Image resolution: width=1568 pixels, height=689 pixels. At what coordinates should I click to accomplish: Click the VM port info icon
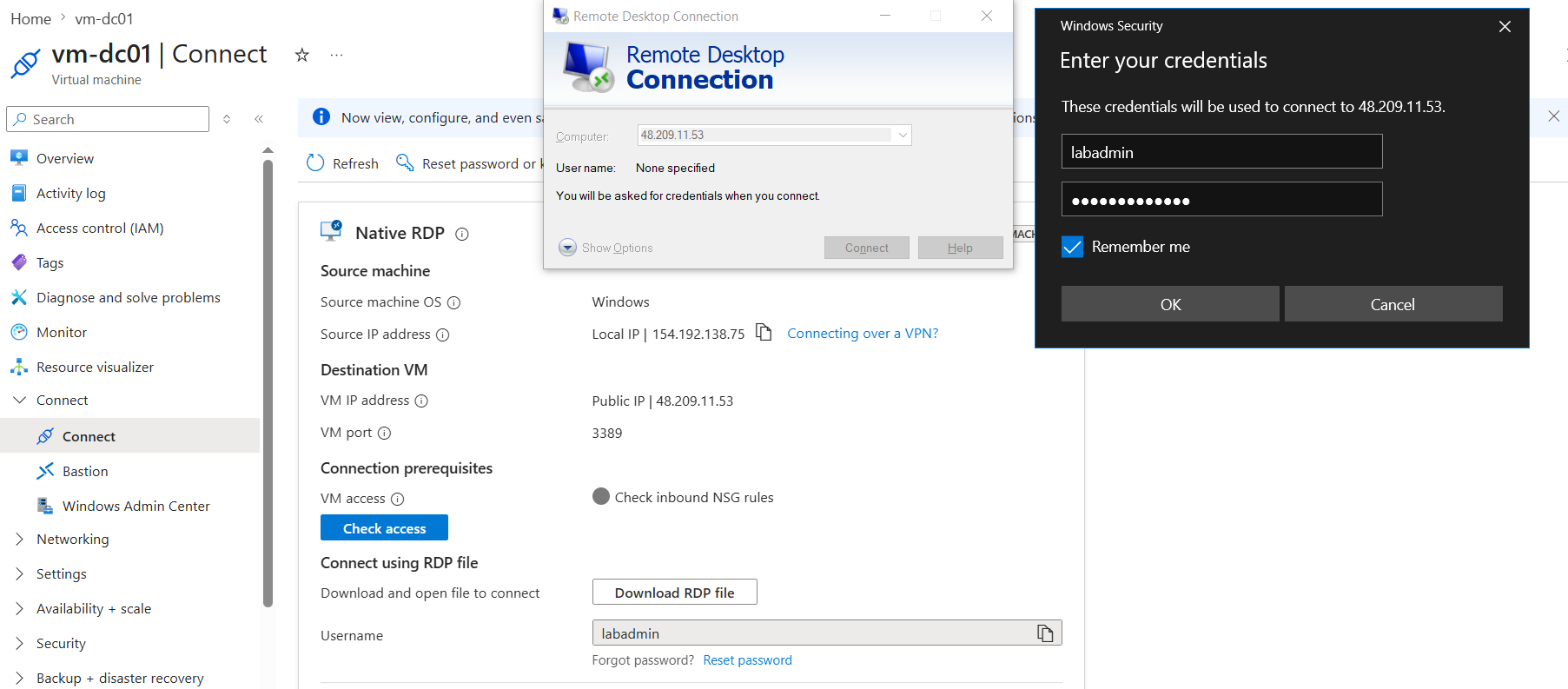pos(384,433)
